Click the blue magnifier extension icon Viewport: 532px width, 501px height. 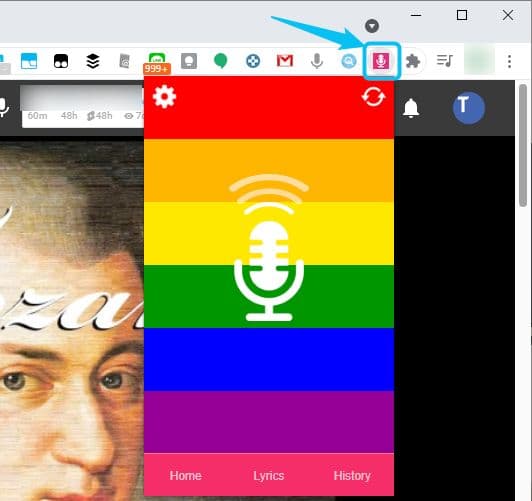pyautogui.click(x=348, y=61)
